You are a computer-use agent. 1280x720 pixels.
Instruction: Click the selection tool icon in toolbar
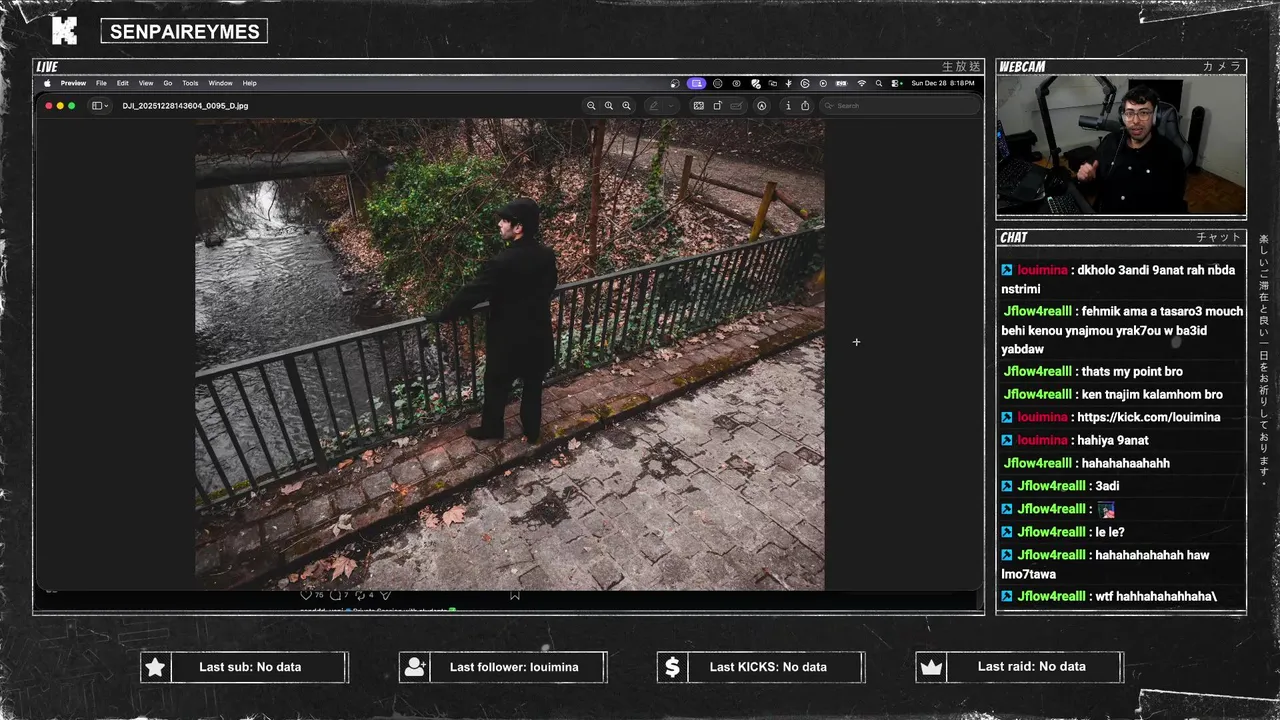(x=698, y=105)
